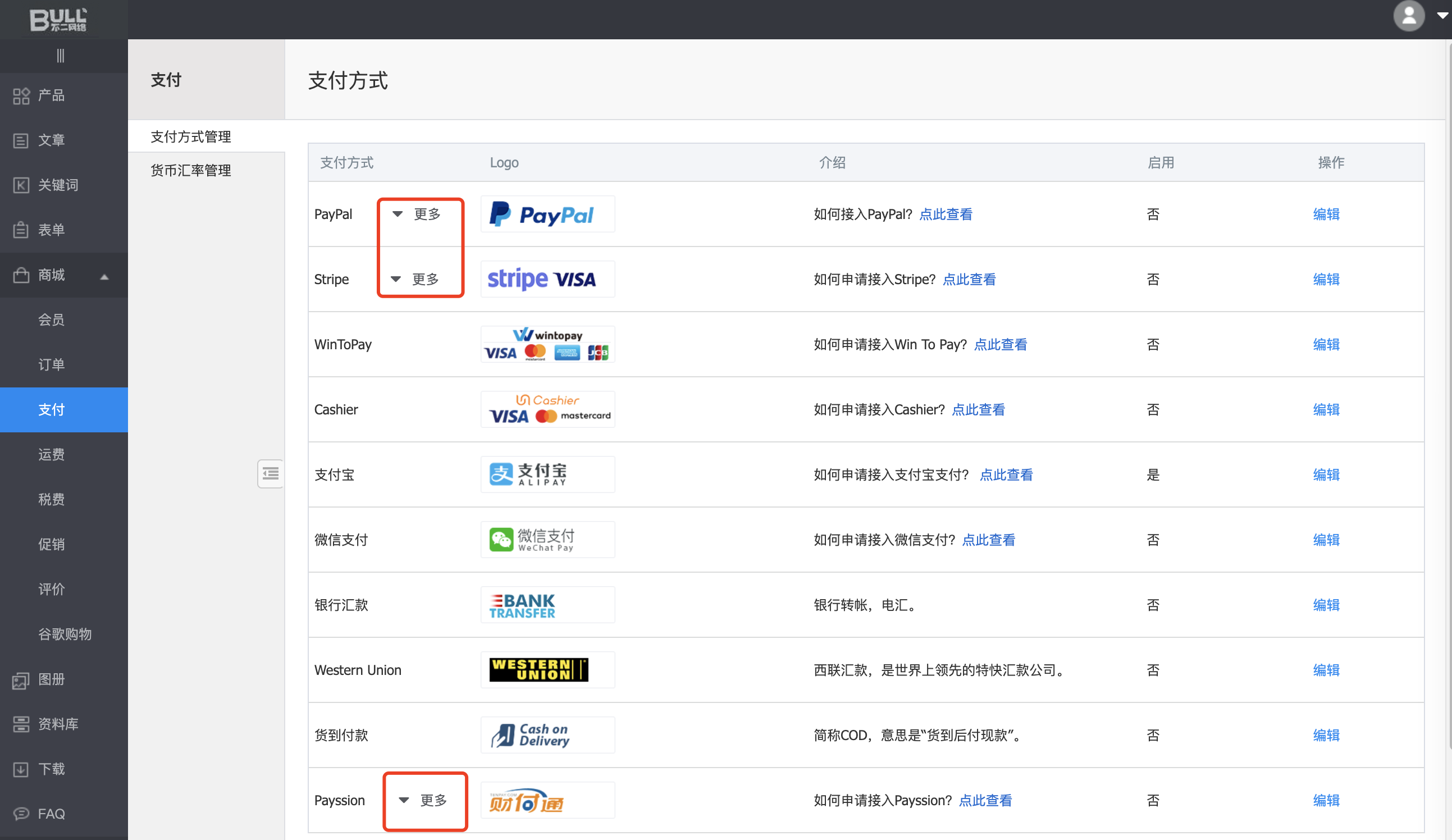
Task: Toggle sidebar with the three-bar handle
Action: pyautogui.click(x=61, y=56)
